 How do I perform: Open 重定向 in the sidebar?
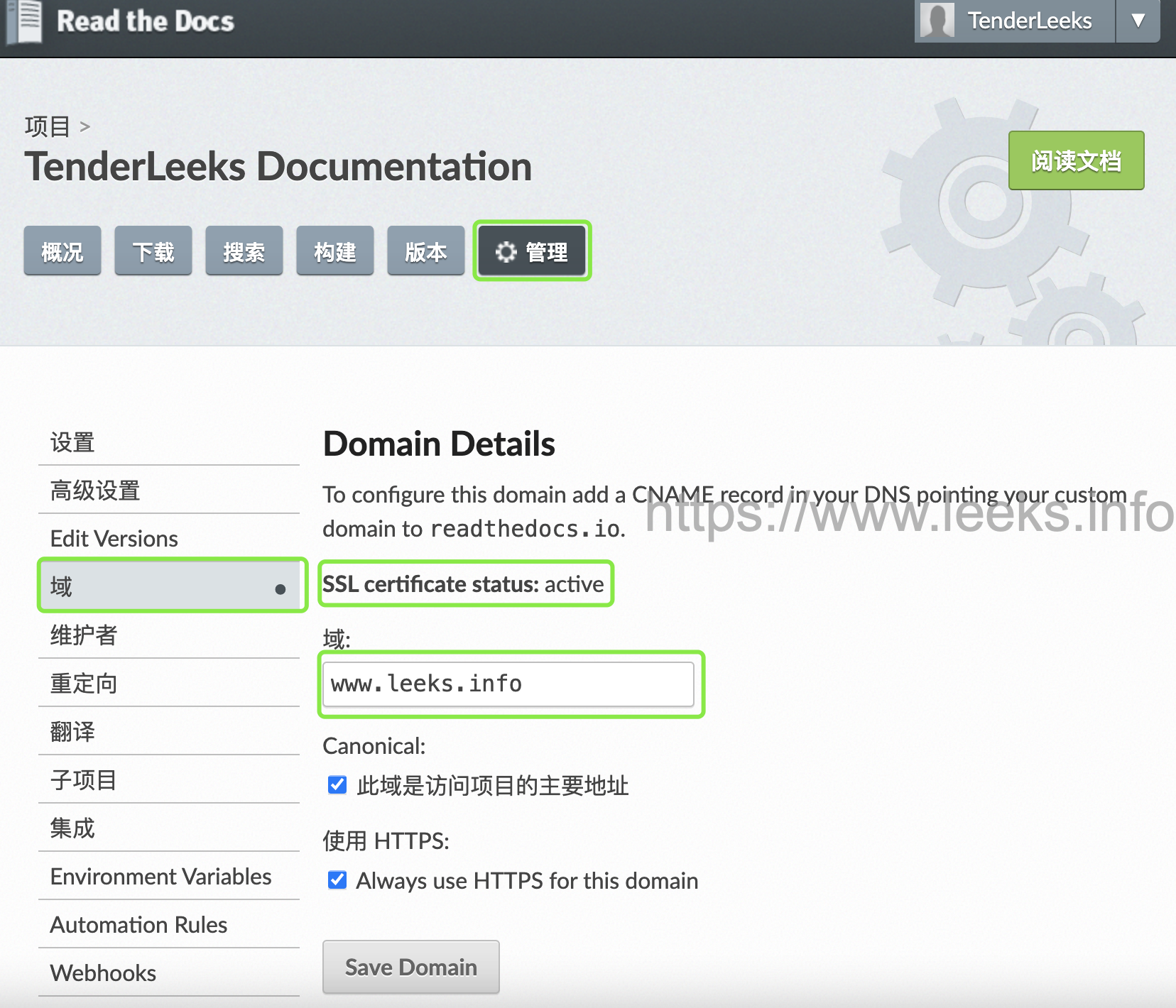[x=169, y=684]
